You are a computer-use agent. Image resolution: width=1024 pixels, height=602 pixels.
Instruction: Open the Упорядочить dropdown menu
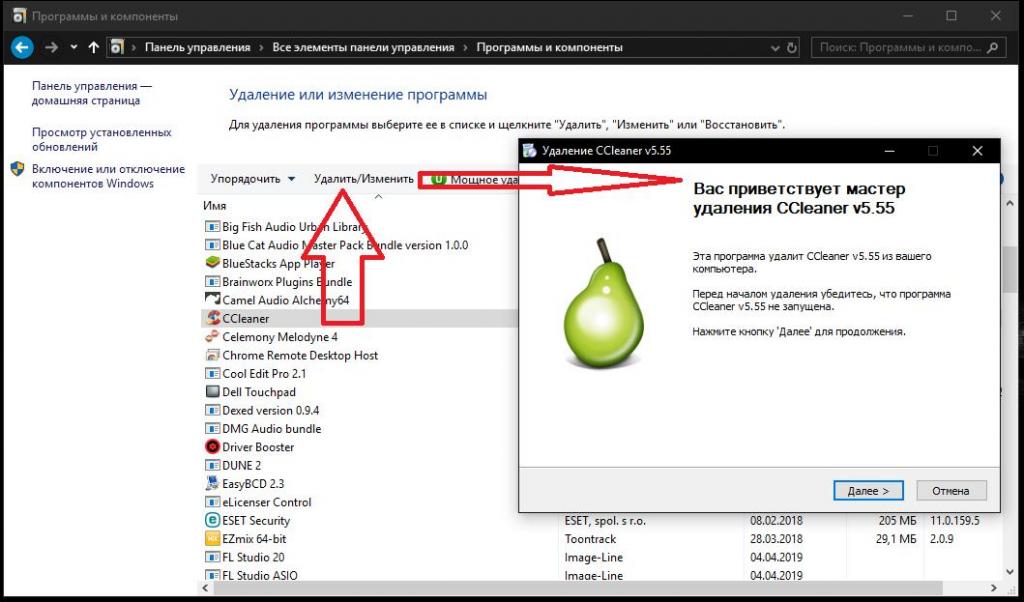coord(253,179)
